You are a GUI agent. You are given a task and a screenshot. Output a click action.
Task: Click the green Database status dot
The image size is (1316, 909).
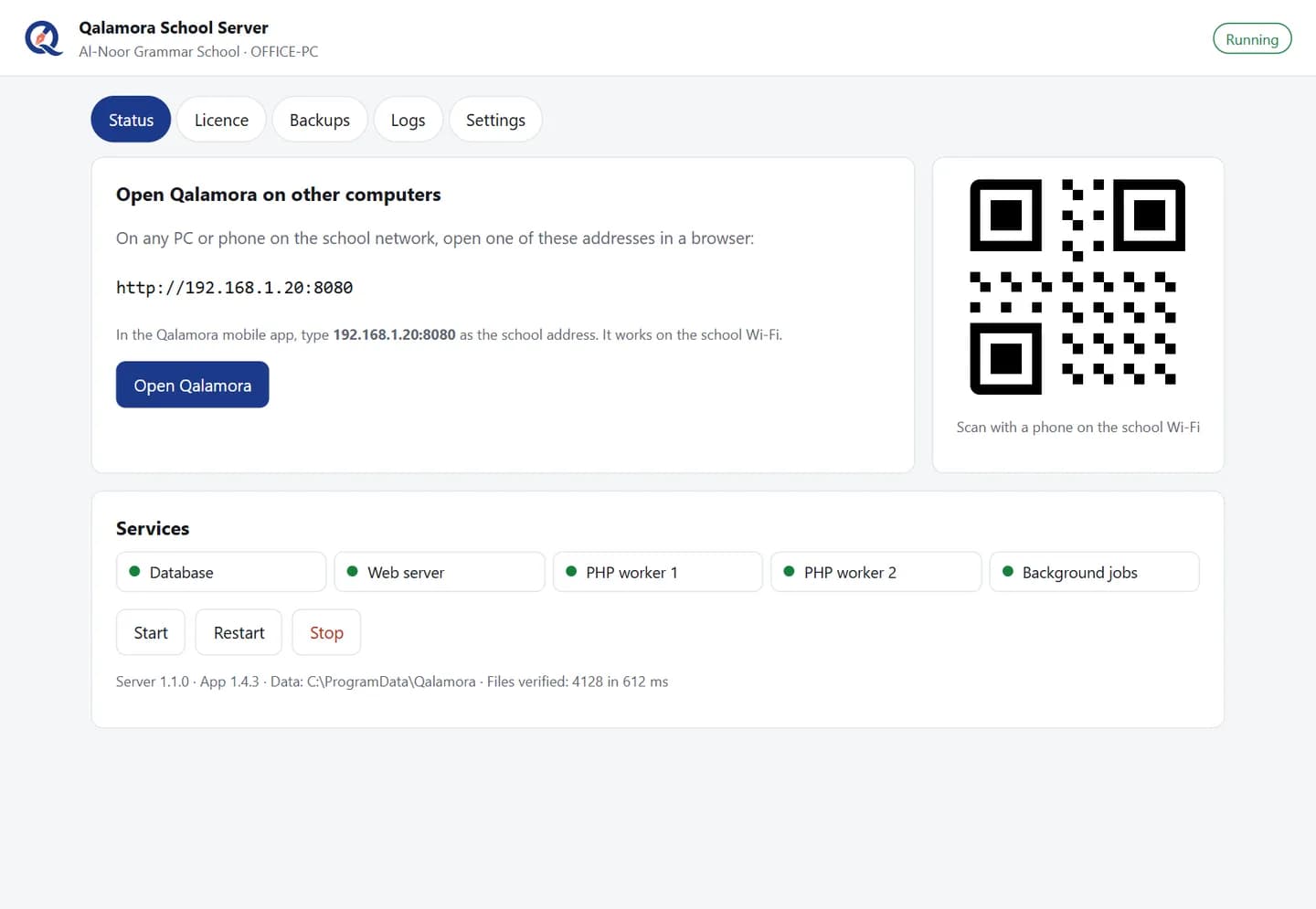point(134,572)
